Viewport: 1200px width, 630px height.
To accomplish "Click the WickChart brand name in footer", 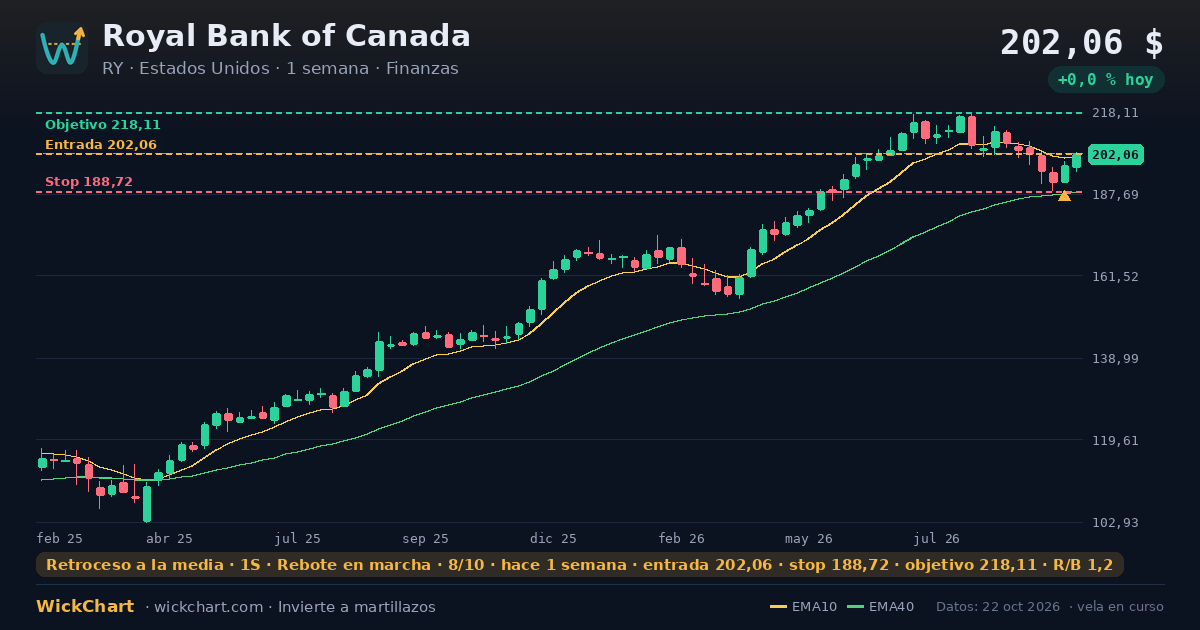I will (x=85, y=607).
